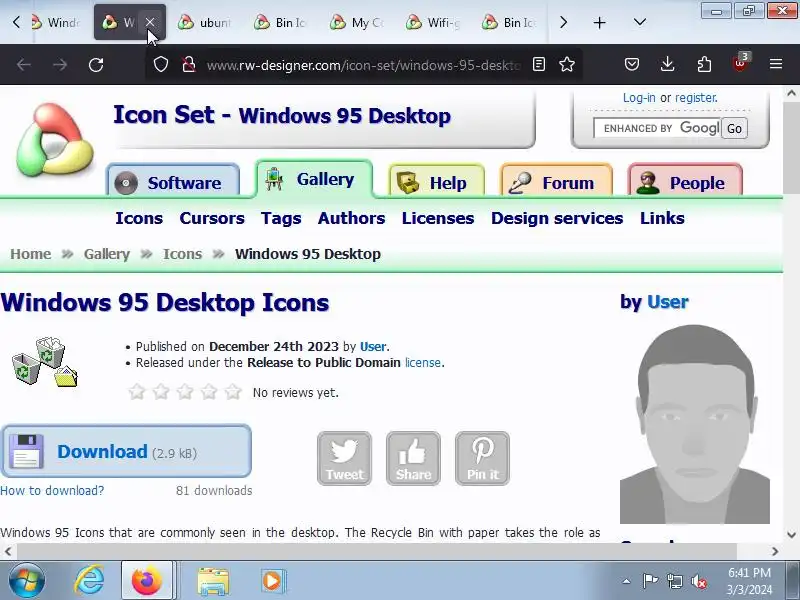Share via the Tweet button
The height and width of the screenshot is (600, 800).
344,458
